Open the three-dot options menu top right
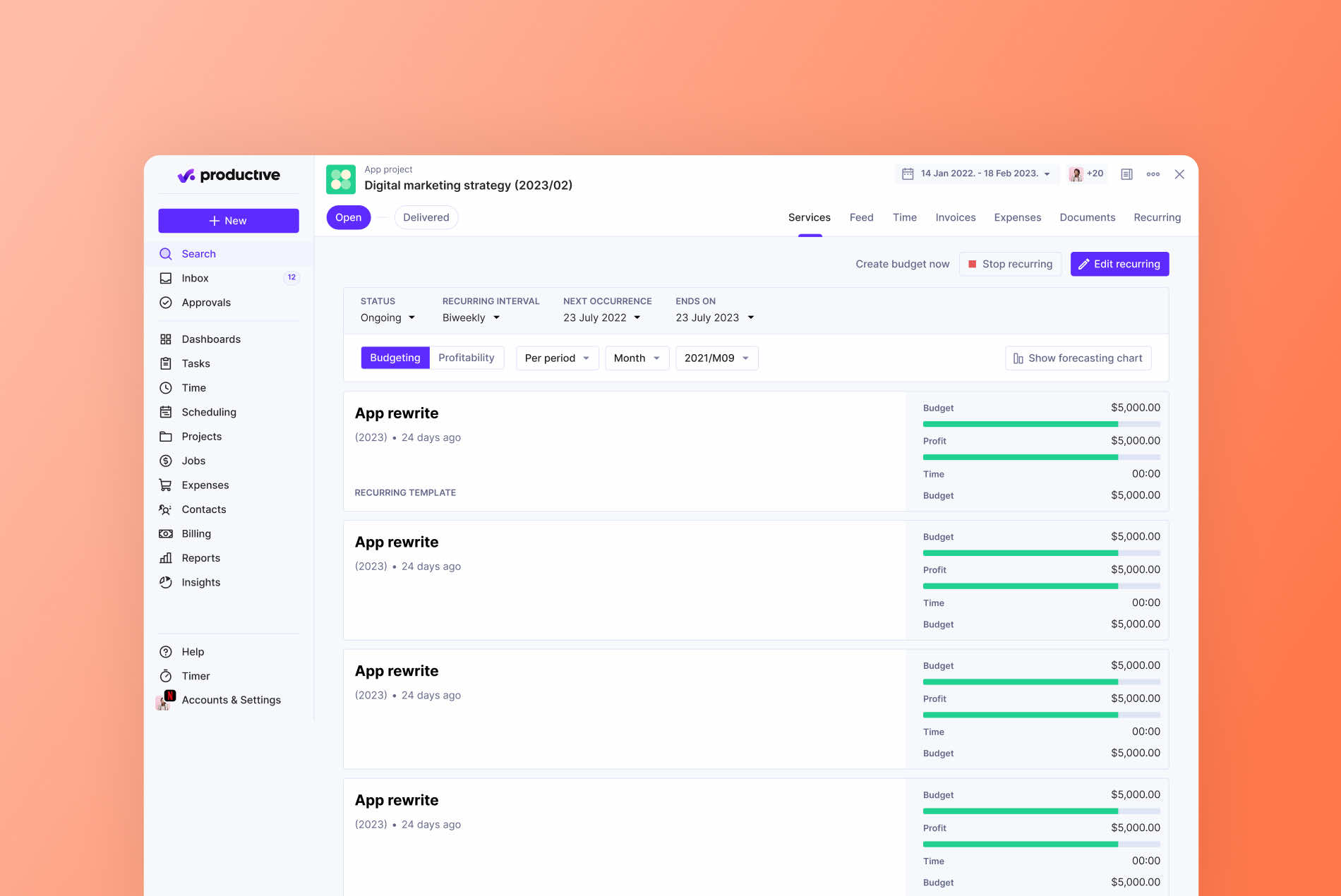Screen dimensions: 1341x896 1153,174
